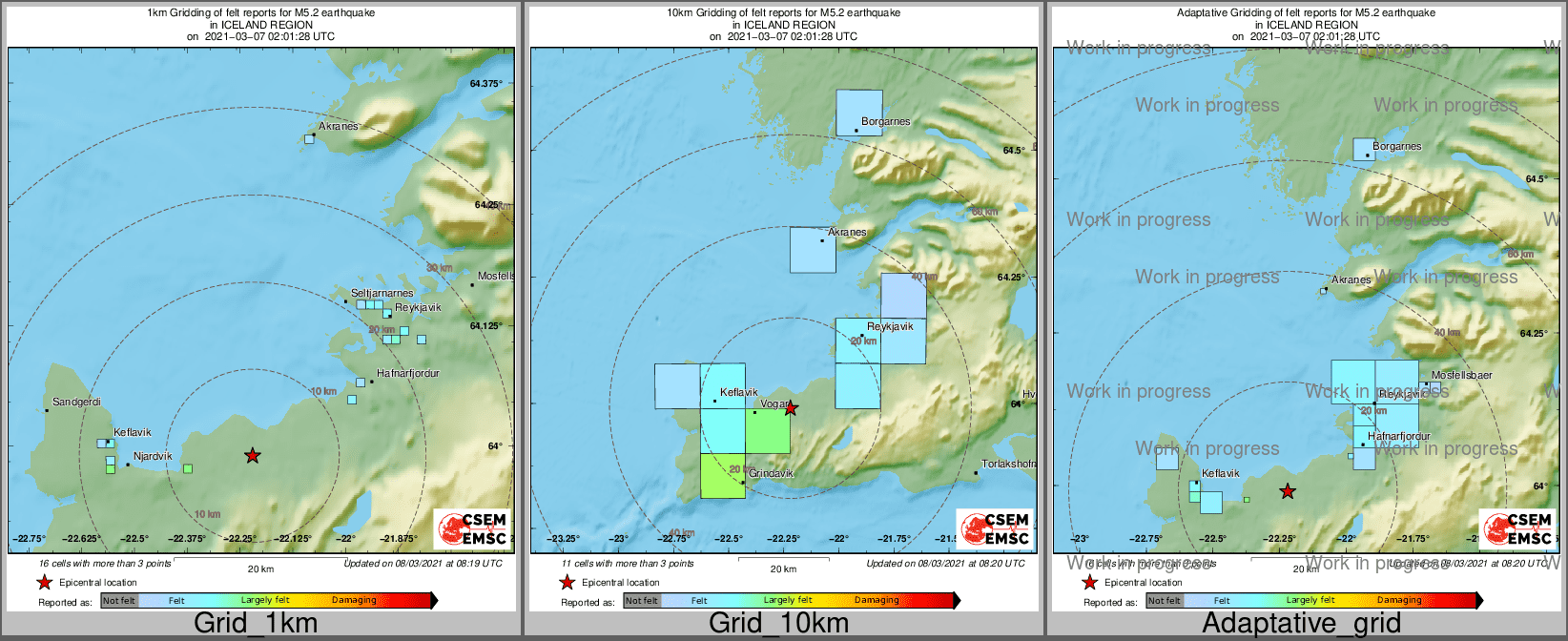The image size is (1568, 641).
Task: Click the 'Keflavik' label on the Grid_1km map
Action: pos(133,432)
